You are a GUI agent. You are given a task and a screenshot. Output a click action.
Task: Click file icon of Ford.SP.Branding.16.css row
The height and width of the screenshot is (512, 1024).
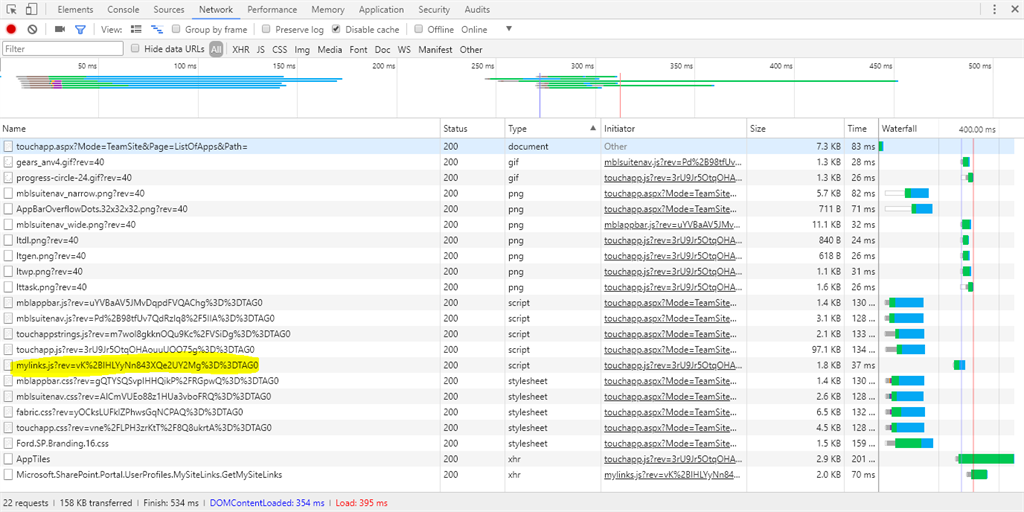[8, 443]
